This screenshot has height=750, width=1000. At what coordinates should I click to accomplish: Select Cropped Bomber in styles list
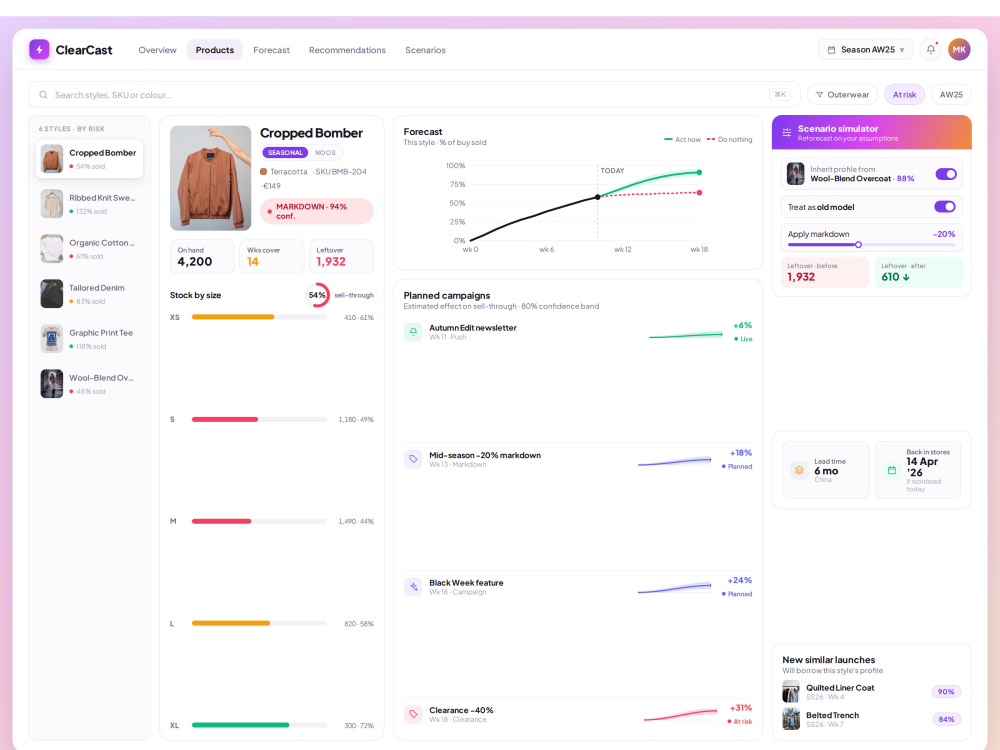[x=89, y=159]
